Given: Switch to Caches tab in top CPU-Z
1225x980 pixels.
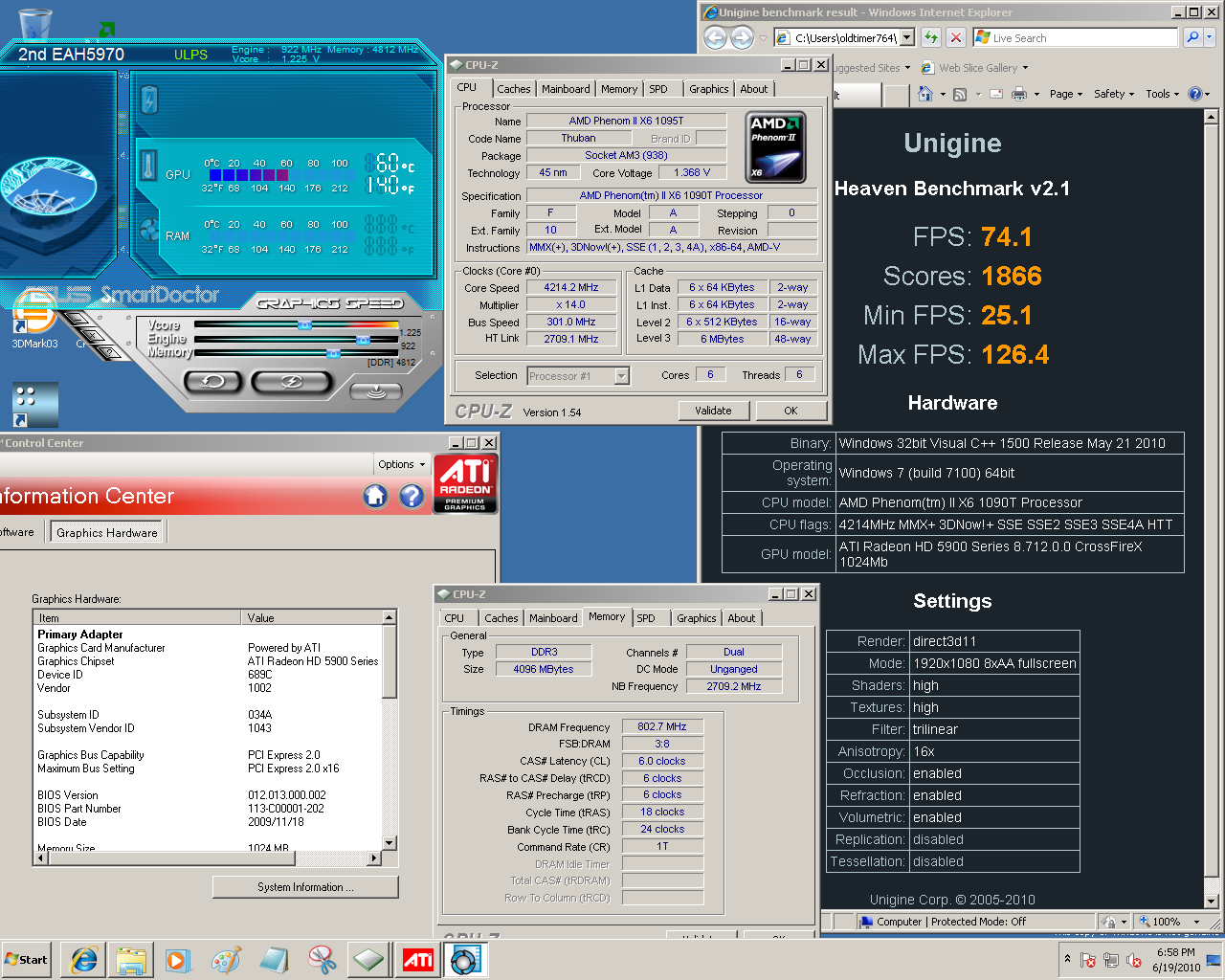Looking at the screenshot, I should [x=514, y=89].
